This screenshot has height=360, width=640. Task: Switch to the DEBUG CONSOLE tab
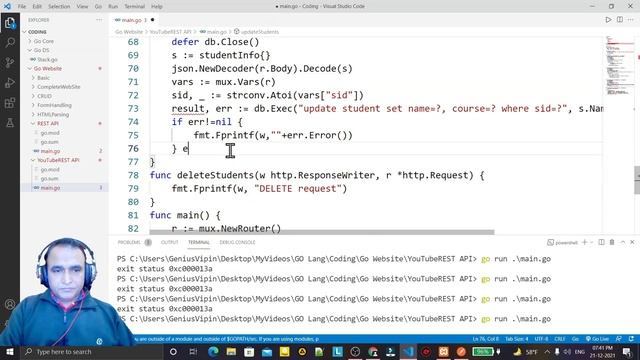click(237, 242)
